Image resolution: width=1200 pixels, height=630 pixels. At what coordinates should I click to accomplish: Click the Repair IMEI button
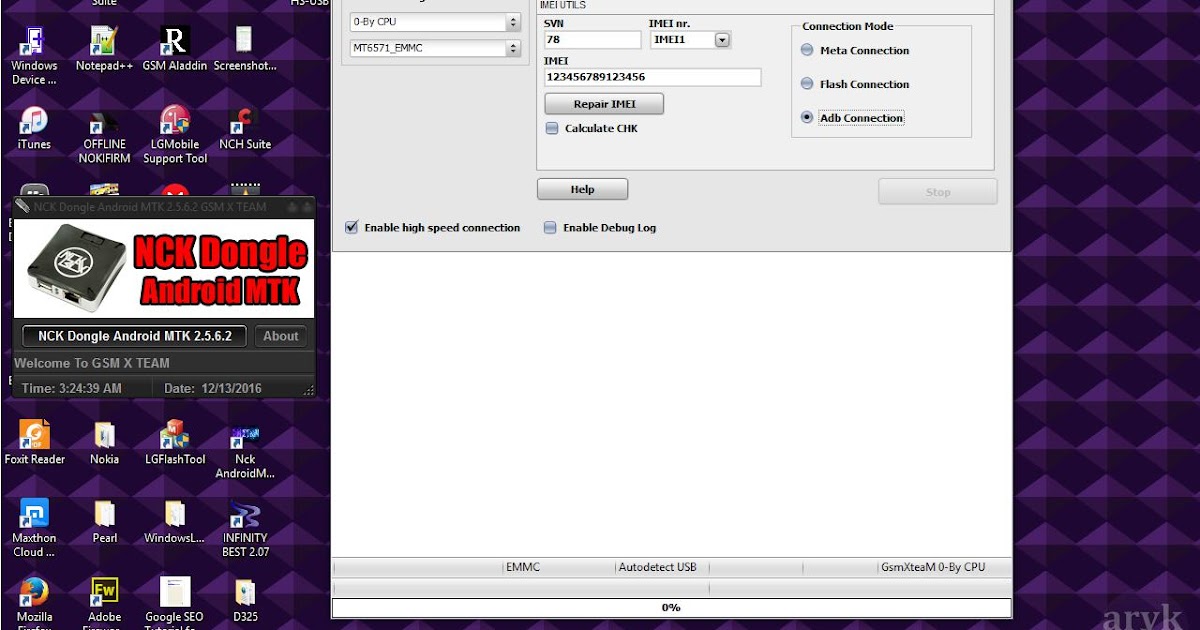tap(603, 103)
